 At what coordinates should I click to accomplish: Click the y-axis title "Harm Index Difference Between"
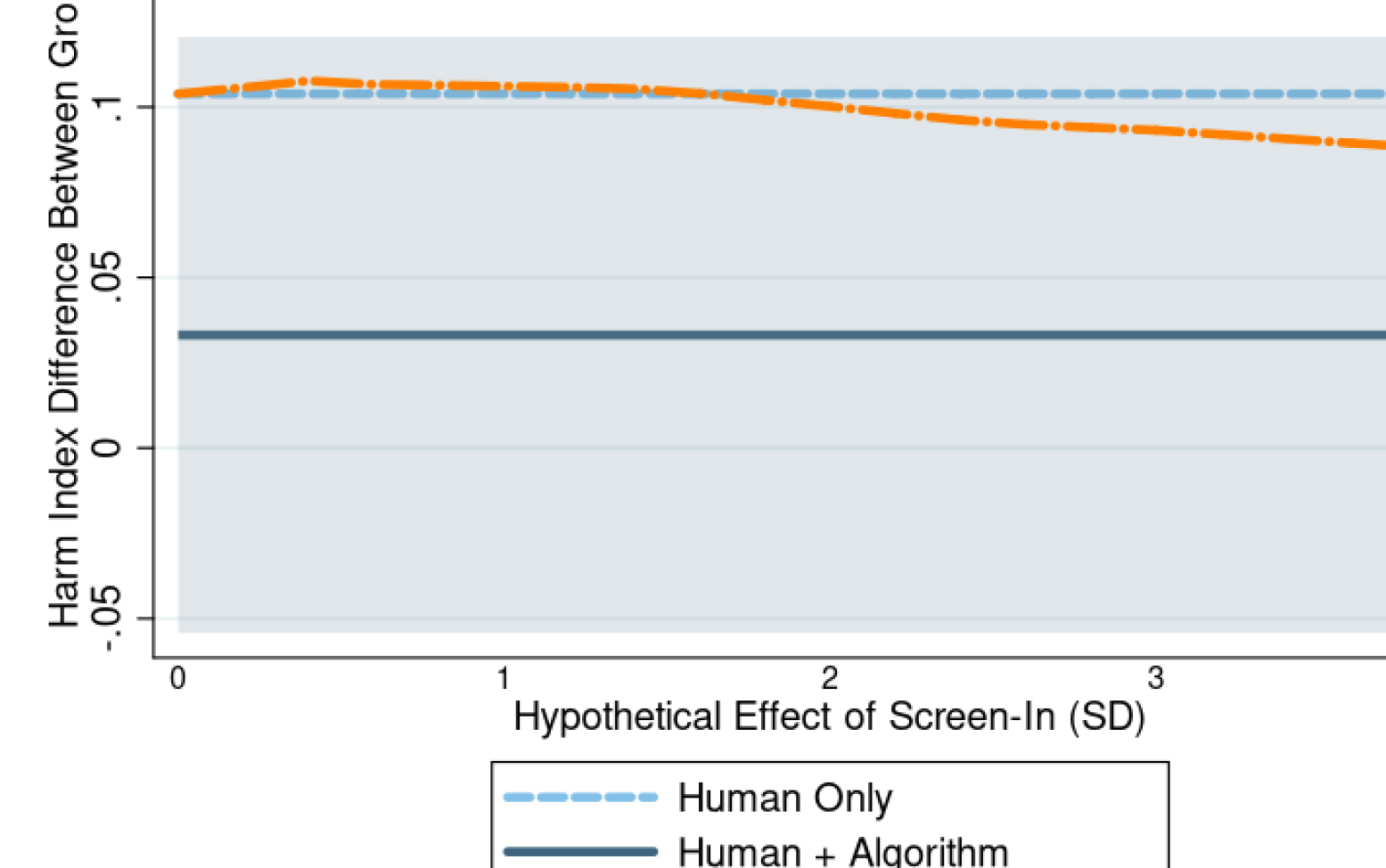point(64,312)
